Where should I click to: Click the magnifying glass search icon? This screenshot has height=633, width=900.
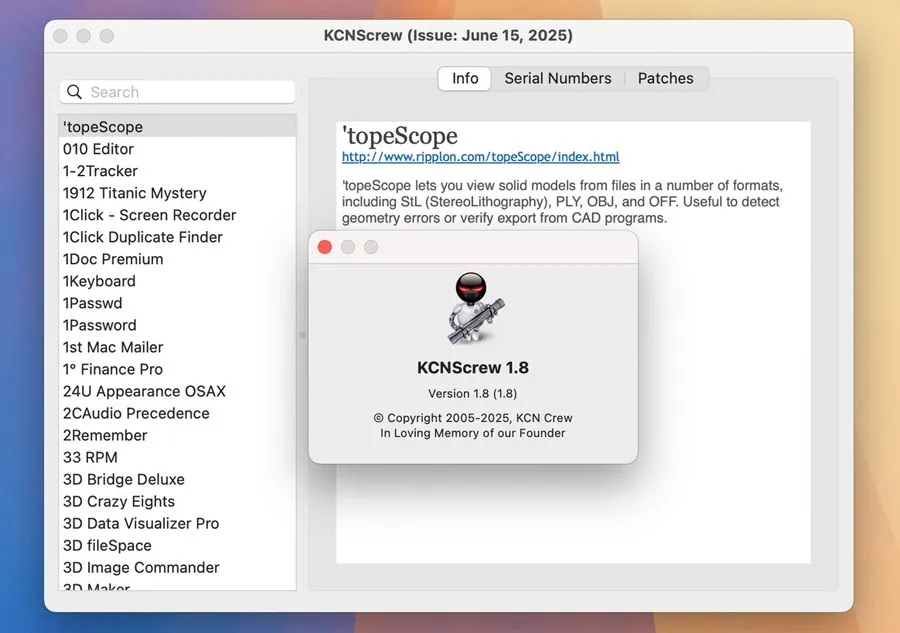point(74,92)
